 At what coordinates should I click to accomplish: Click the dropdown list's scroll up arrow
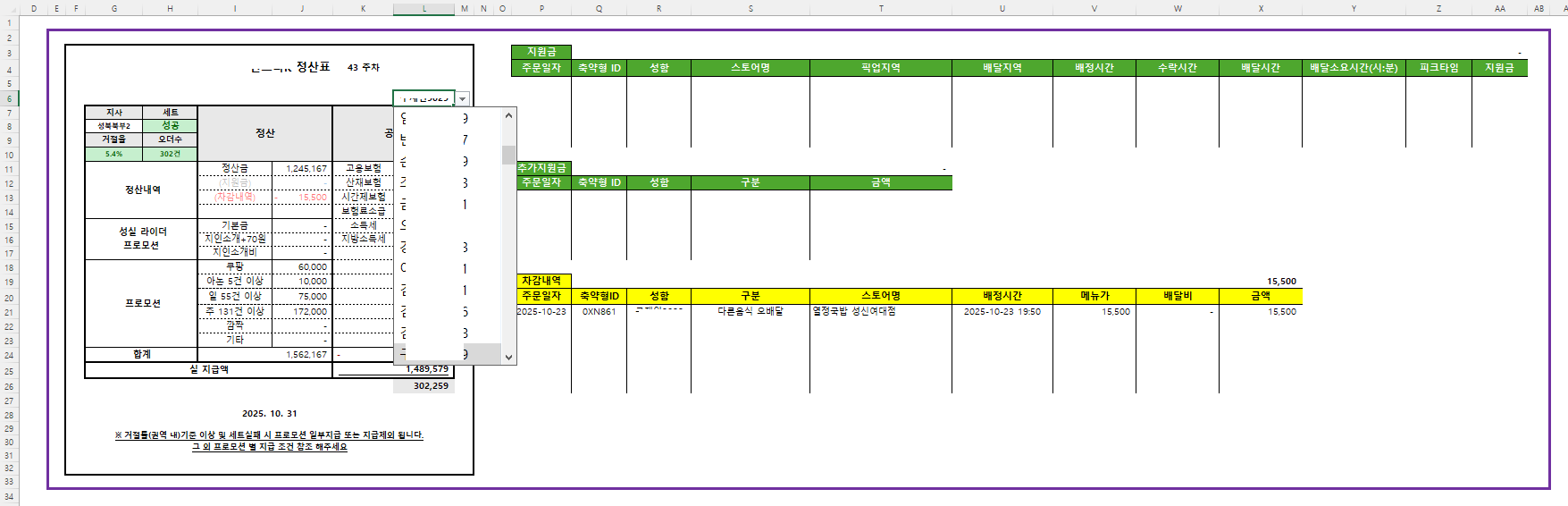[x=508, y=115]
